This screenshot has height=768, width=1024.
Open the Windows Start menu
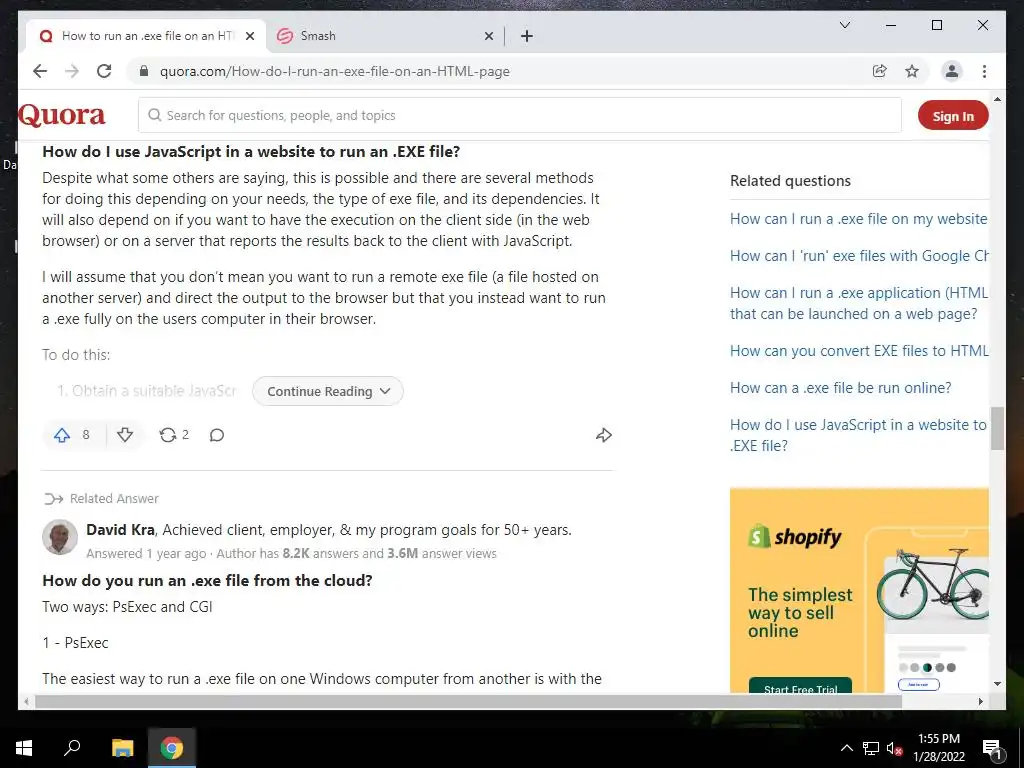pyautogui.click(x=24, y=747)
